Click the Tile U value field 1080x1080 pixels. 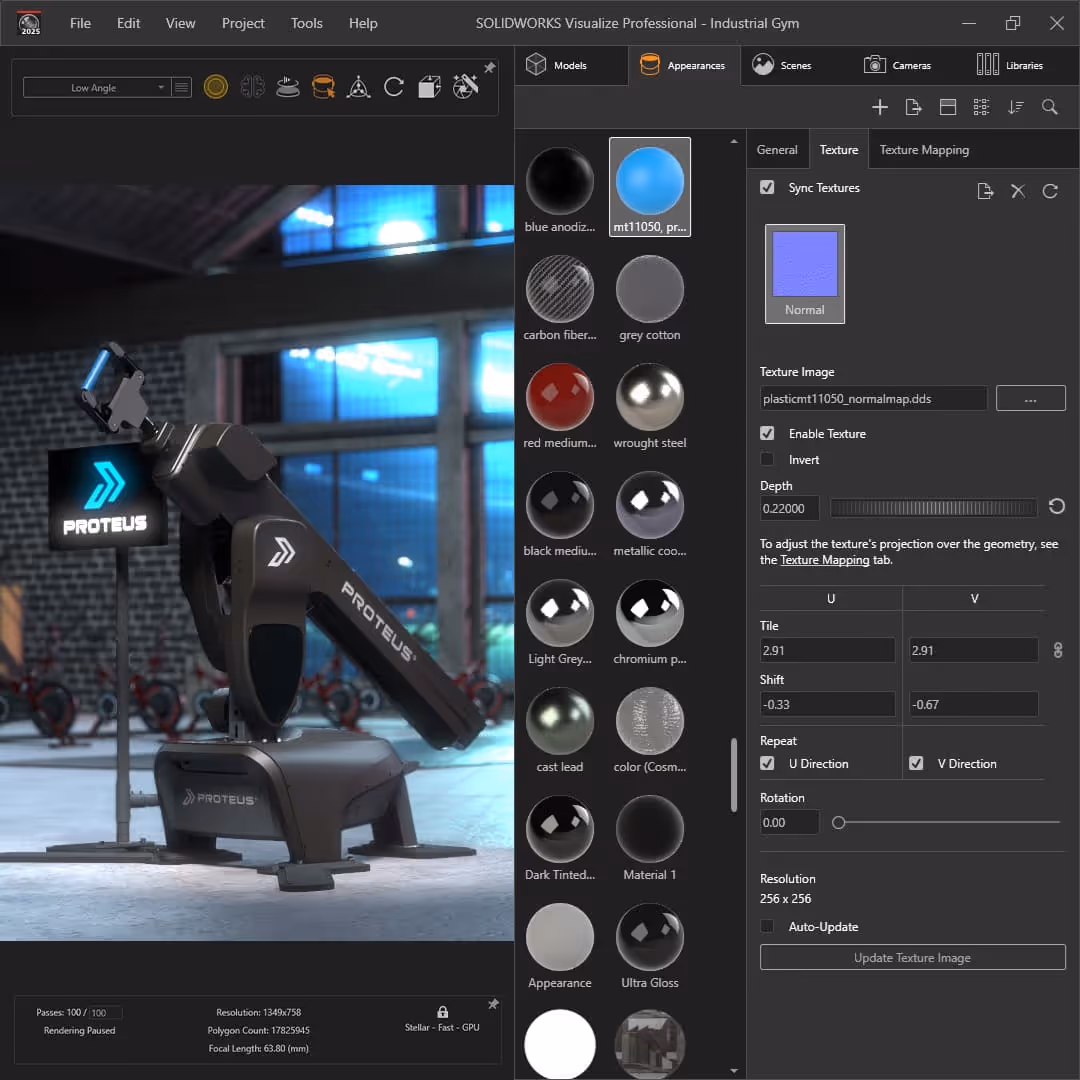[827, 650]
